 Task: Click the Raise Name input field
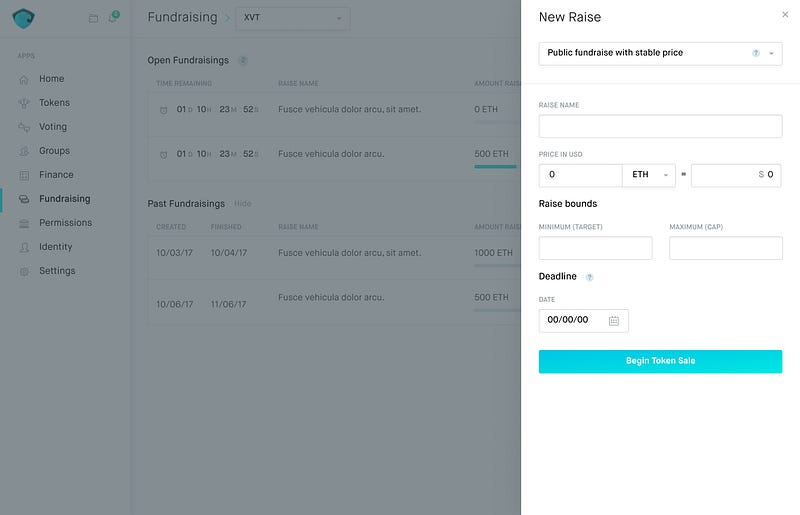point(660,126)
